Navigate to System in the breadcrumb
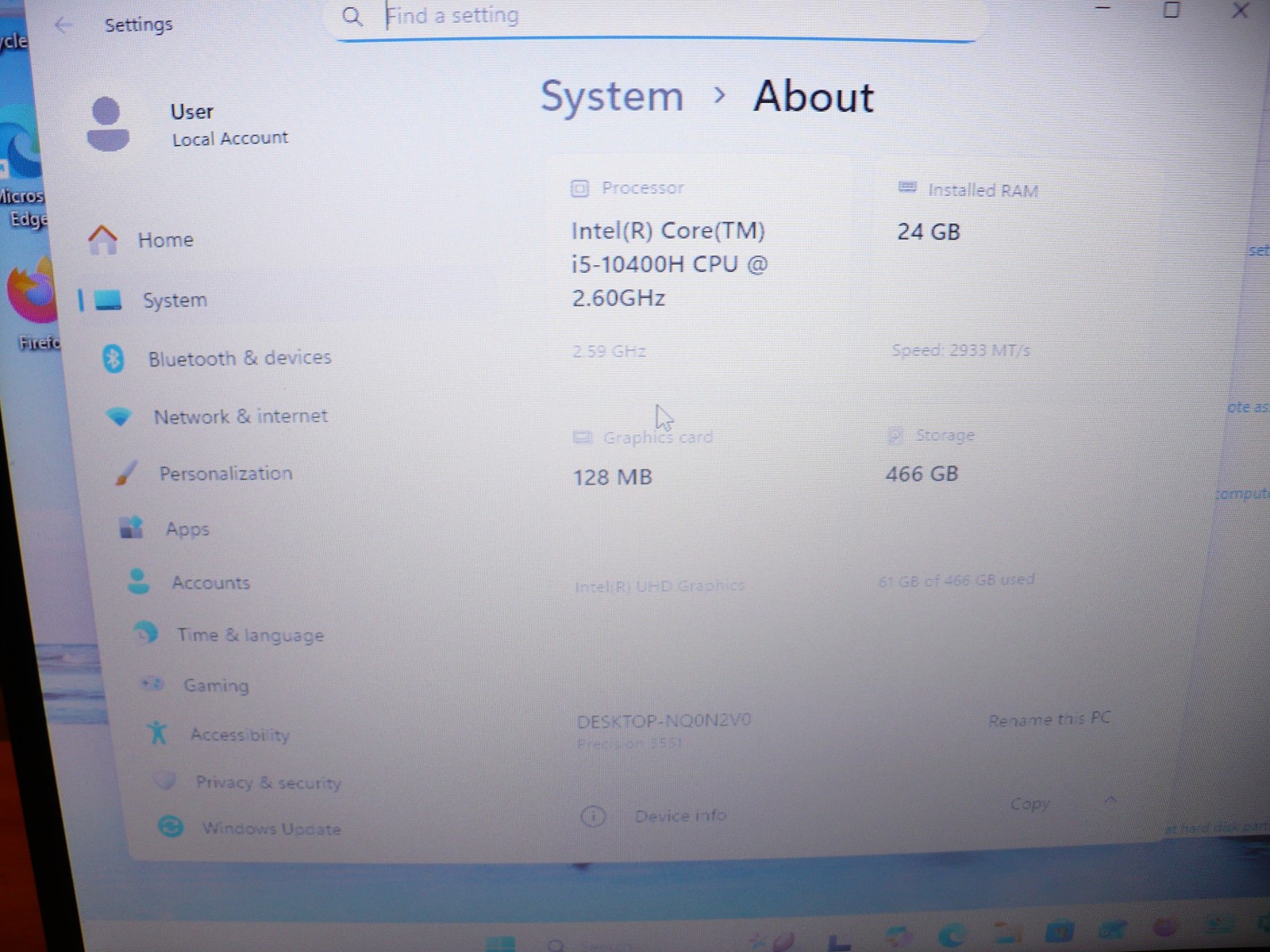The width and height of the screenshot is (1270, 952). click(x=612, y=97)
